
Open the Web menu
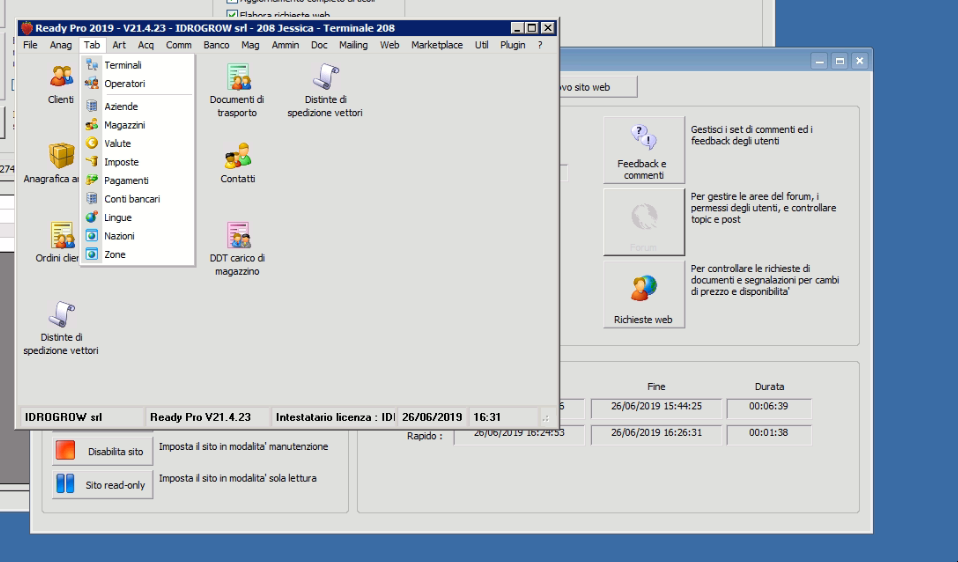[x=389, y=45]
